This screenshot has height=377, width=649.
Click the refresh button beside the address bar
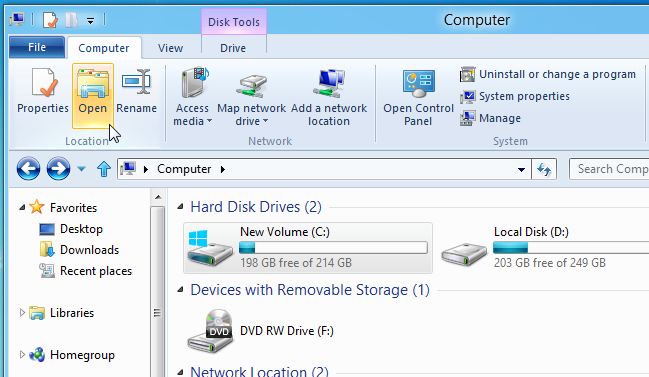coord(544,169)
